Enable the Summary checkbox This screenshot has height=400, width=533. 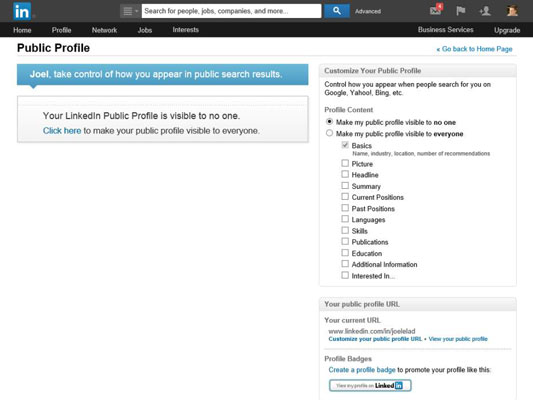tap(345, 186)
